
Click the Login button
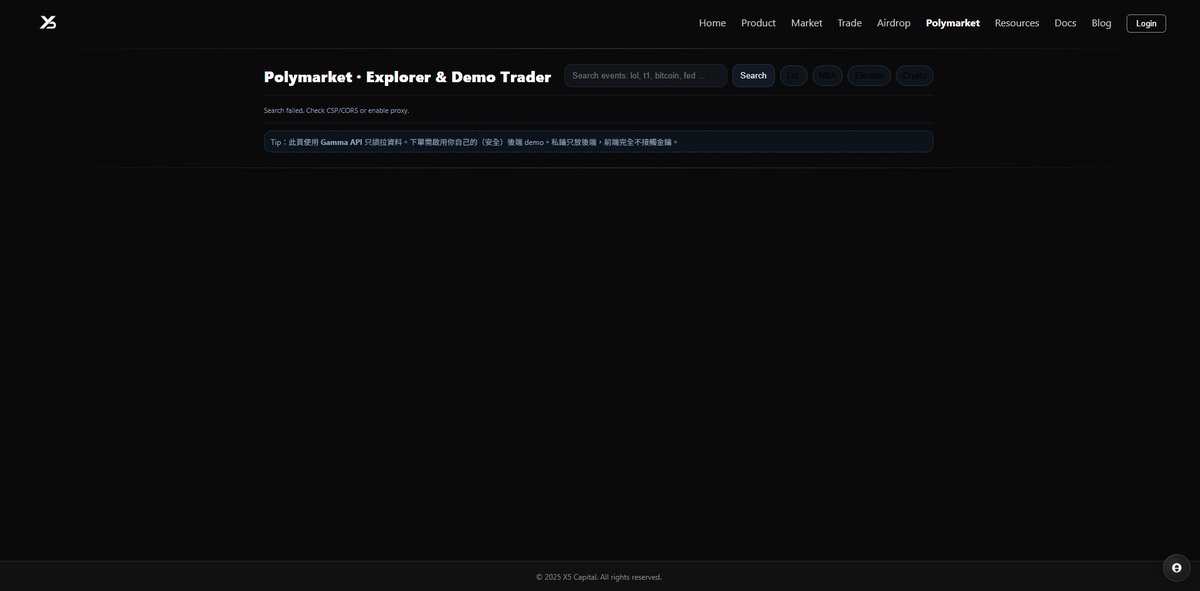point(1146,23)
